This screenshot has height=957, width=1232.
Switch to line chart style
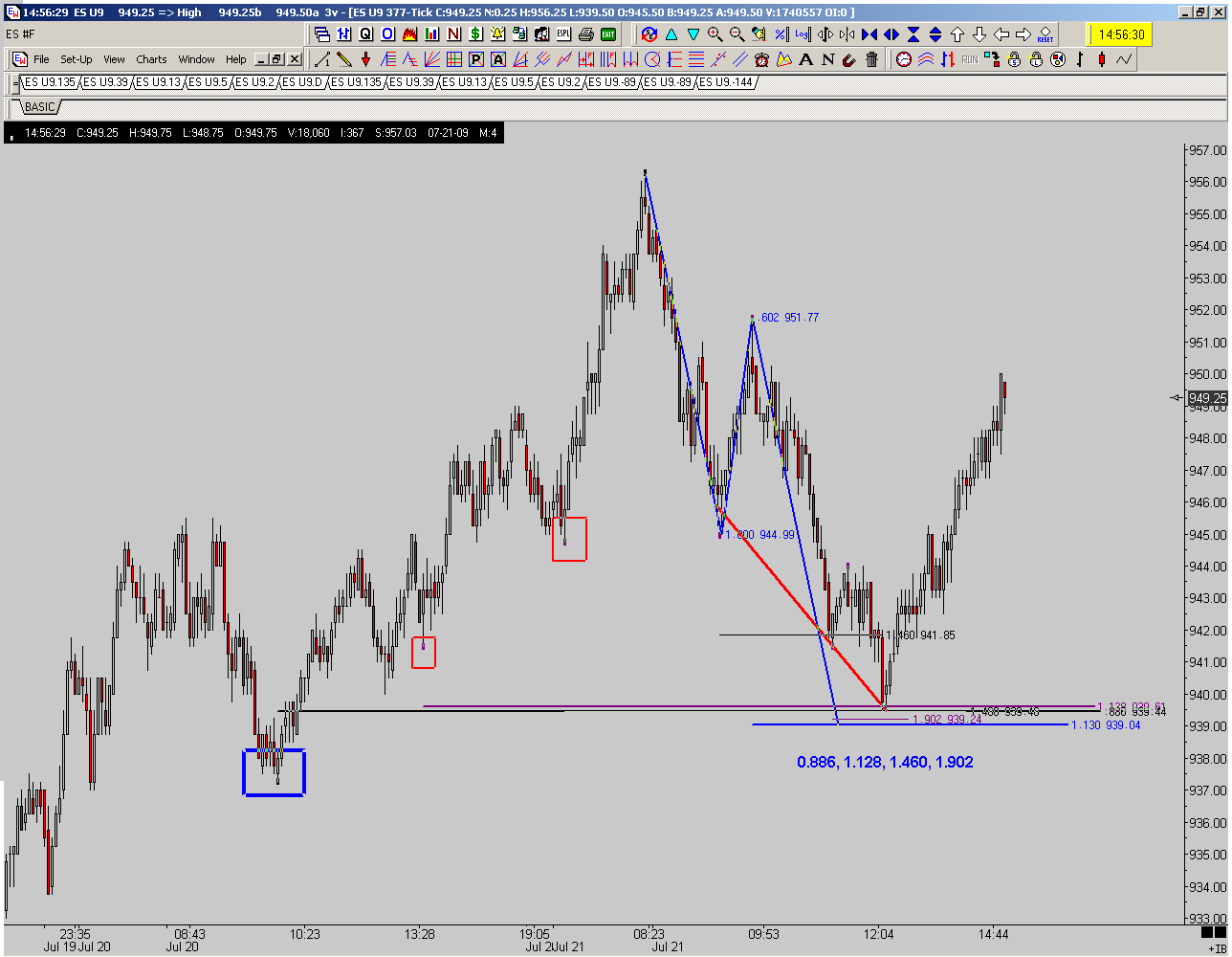[x=1124, y=59]
